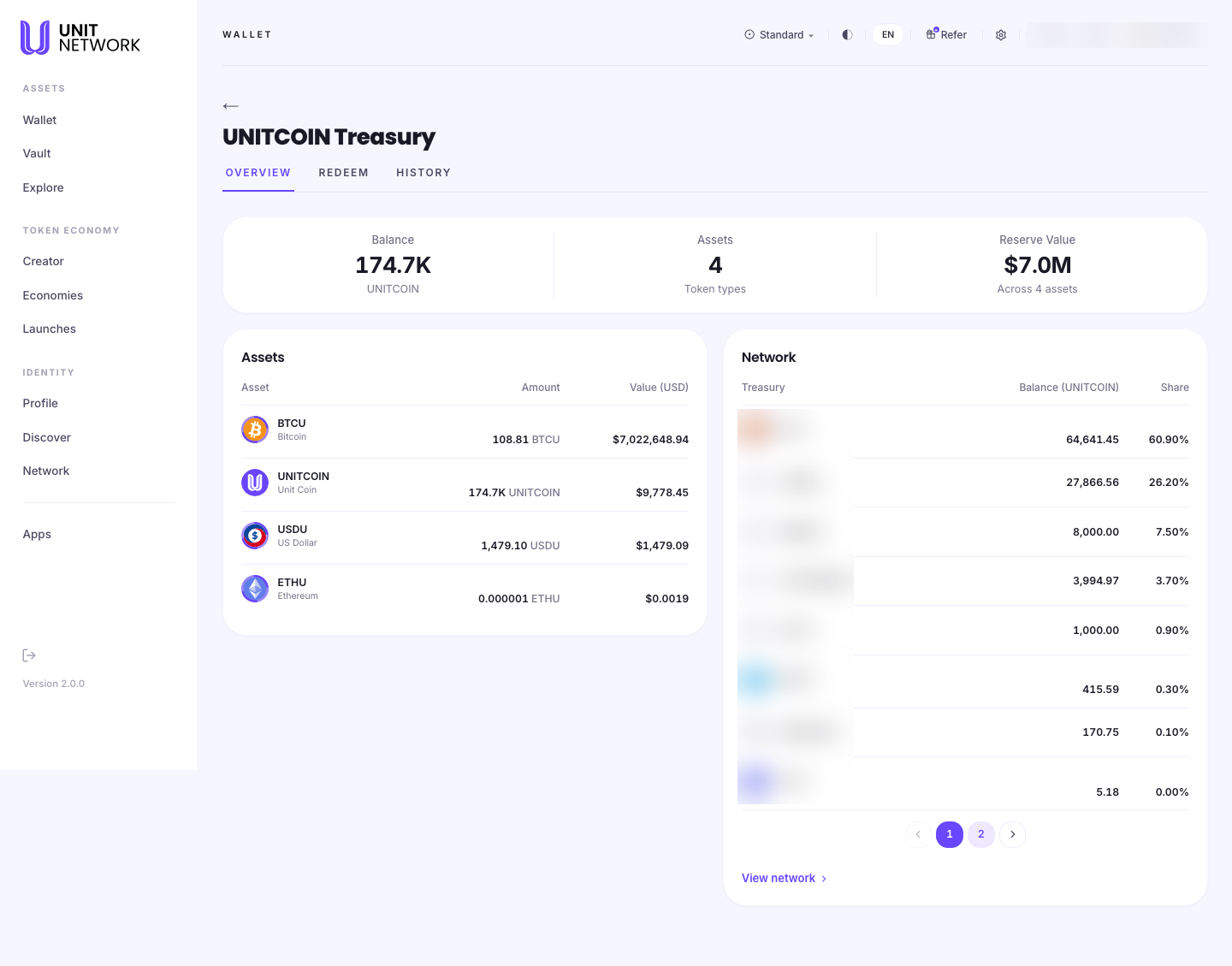Open Network in the sidebar
Viewport: 1232px width, 966px height.
46,471
